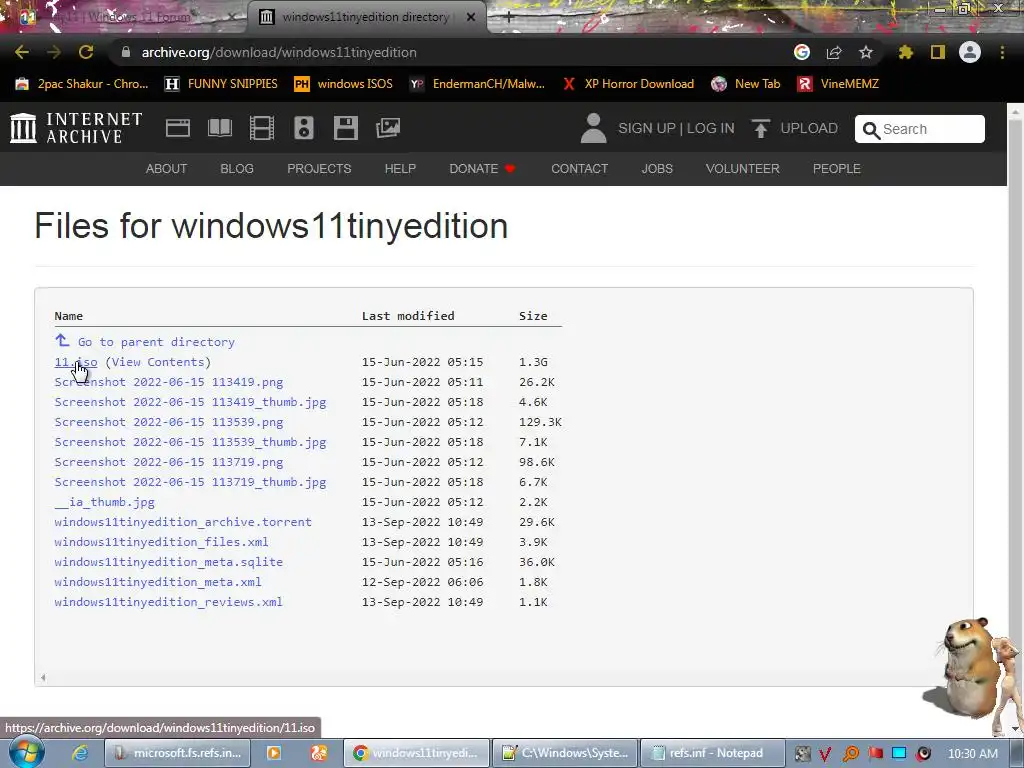Bookmark the page with the star icon
1024x768 pixels.
click(866, 52)
